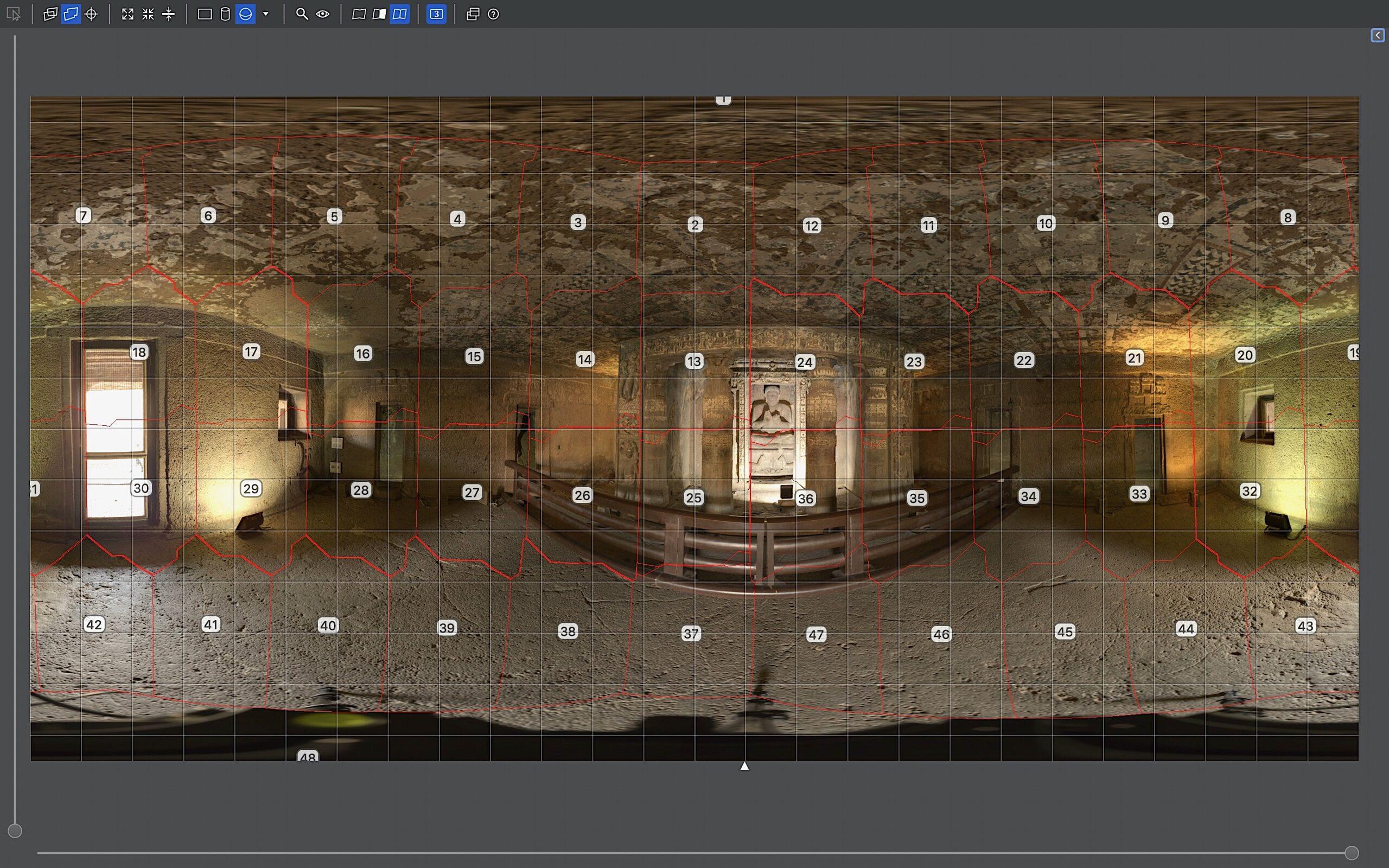The image size is (1389, 868).
Task: Click the magnifier zoom tool
Action: point(301,14)
